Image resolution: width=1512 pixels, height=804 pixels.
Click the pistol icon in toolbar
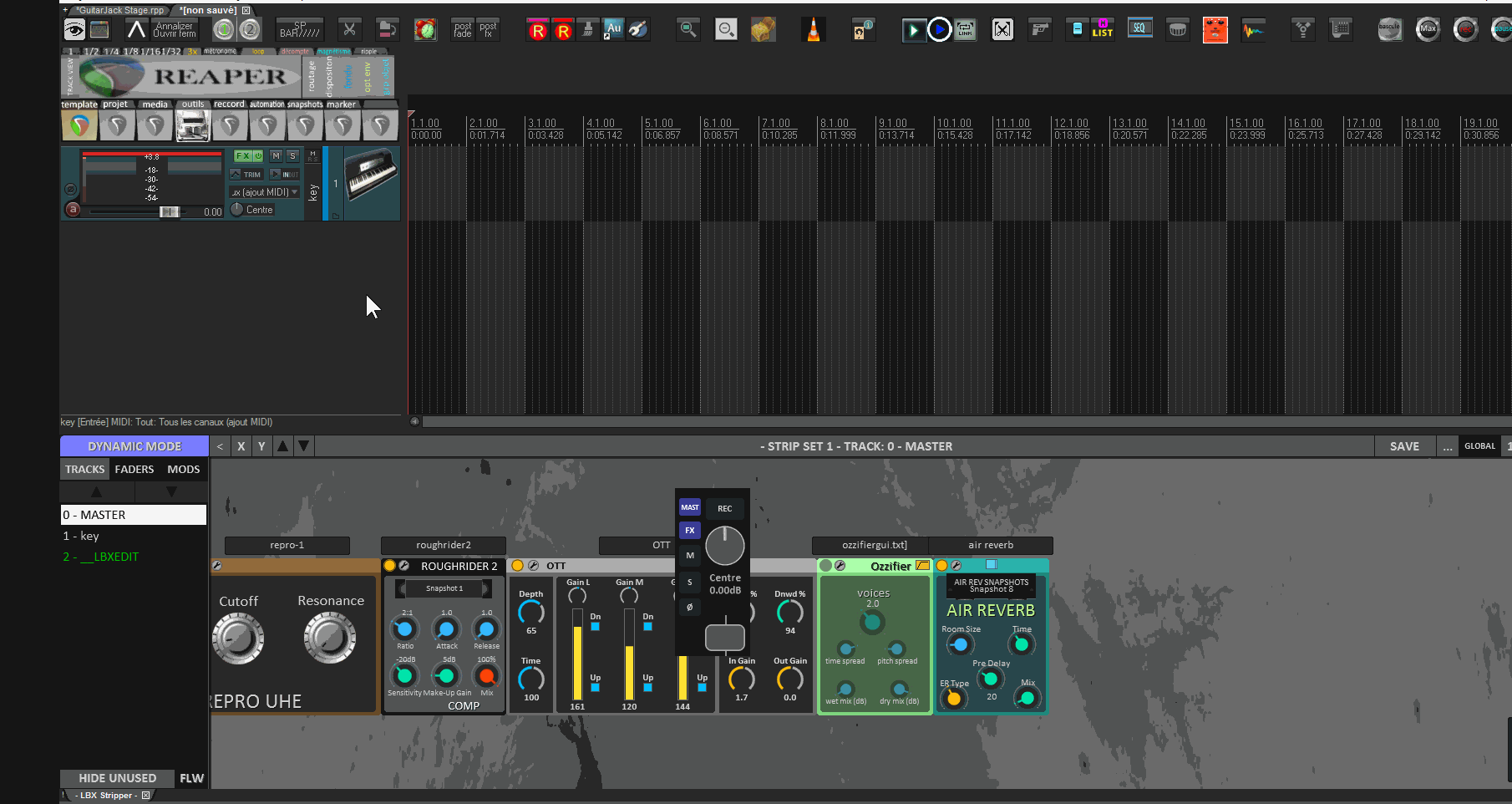pos(1039,30)
